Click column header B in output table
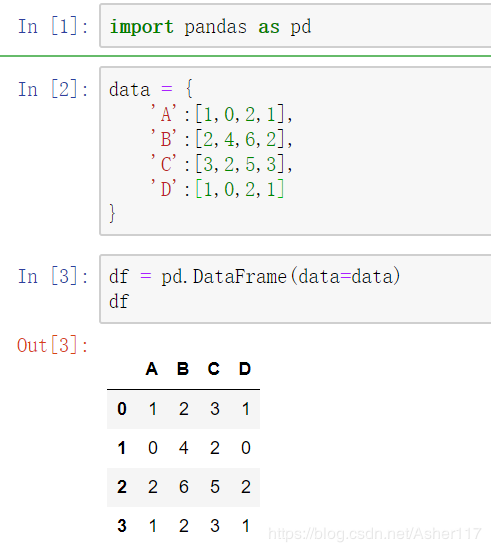The image size is (491, 552). point(183,369)
